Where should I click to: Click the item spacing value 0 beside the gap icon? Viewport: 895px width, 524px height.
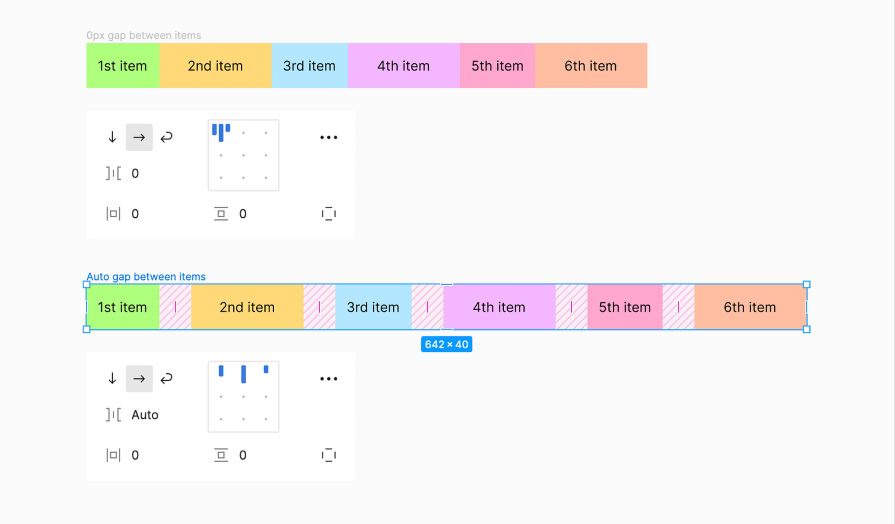(135, 173)
